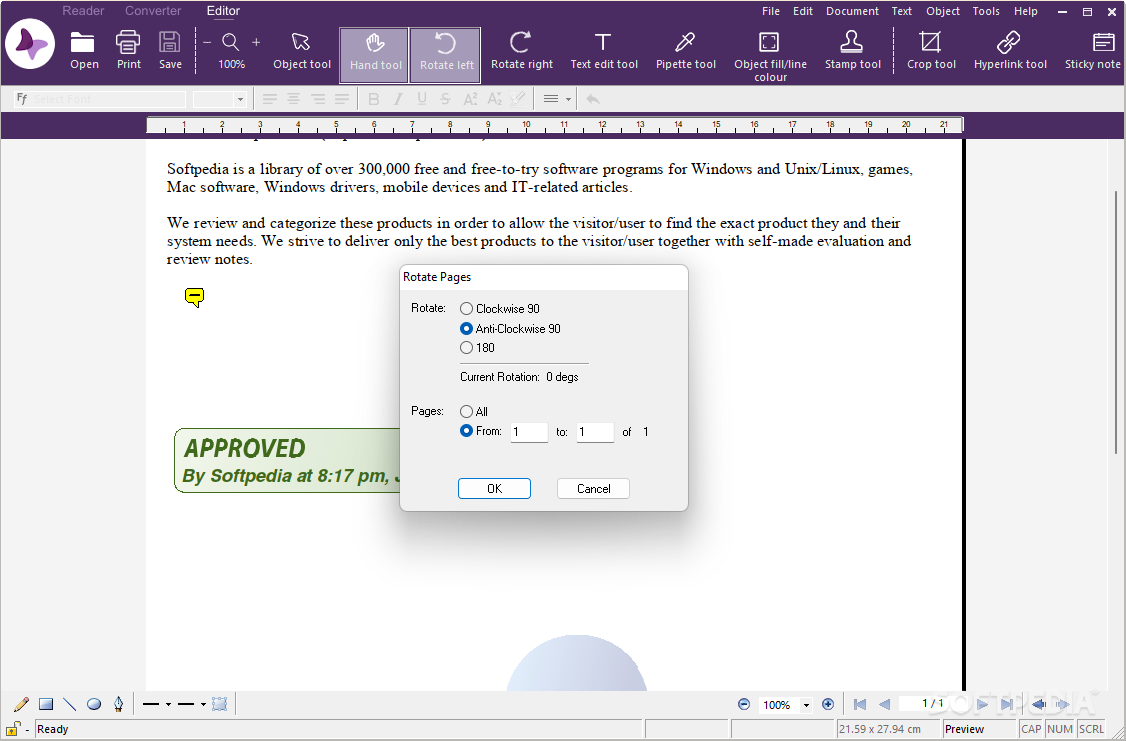Image resolution: width=1126 pixels, height=741 pixels.
Task: Click the plus zoom-in icon beside magnifier
Action: click(x=256, y=42)
